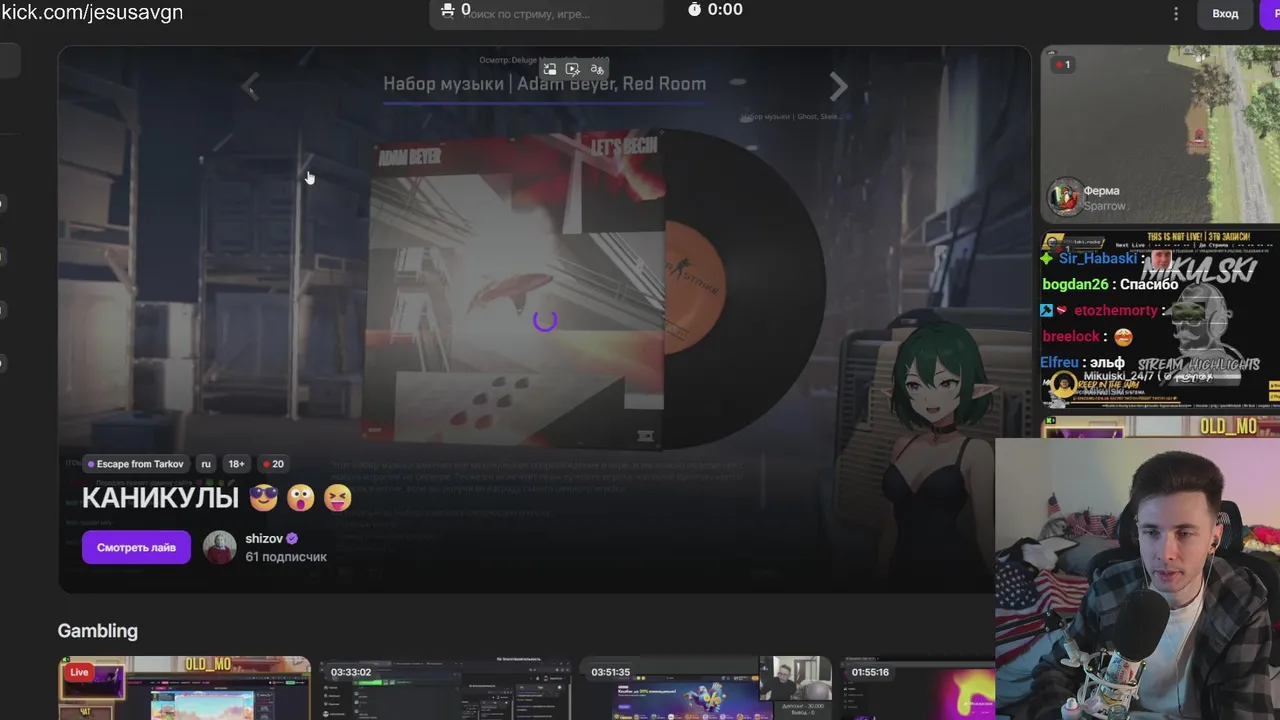Open the 03:51:35 video thumbnail
The image size is (1280, 720).
click(x=706, y=688)
